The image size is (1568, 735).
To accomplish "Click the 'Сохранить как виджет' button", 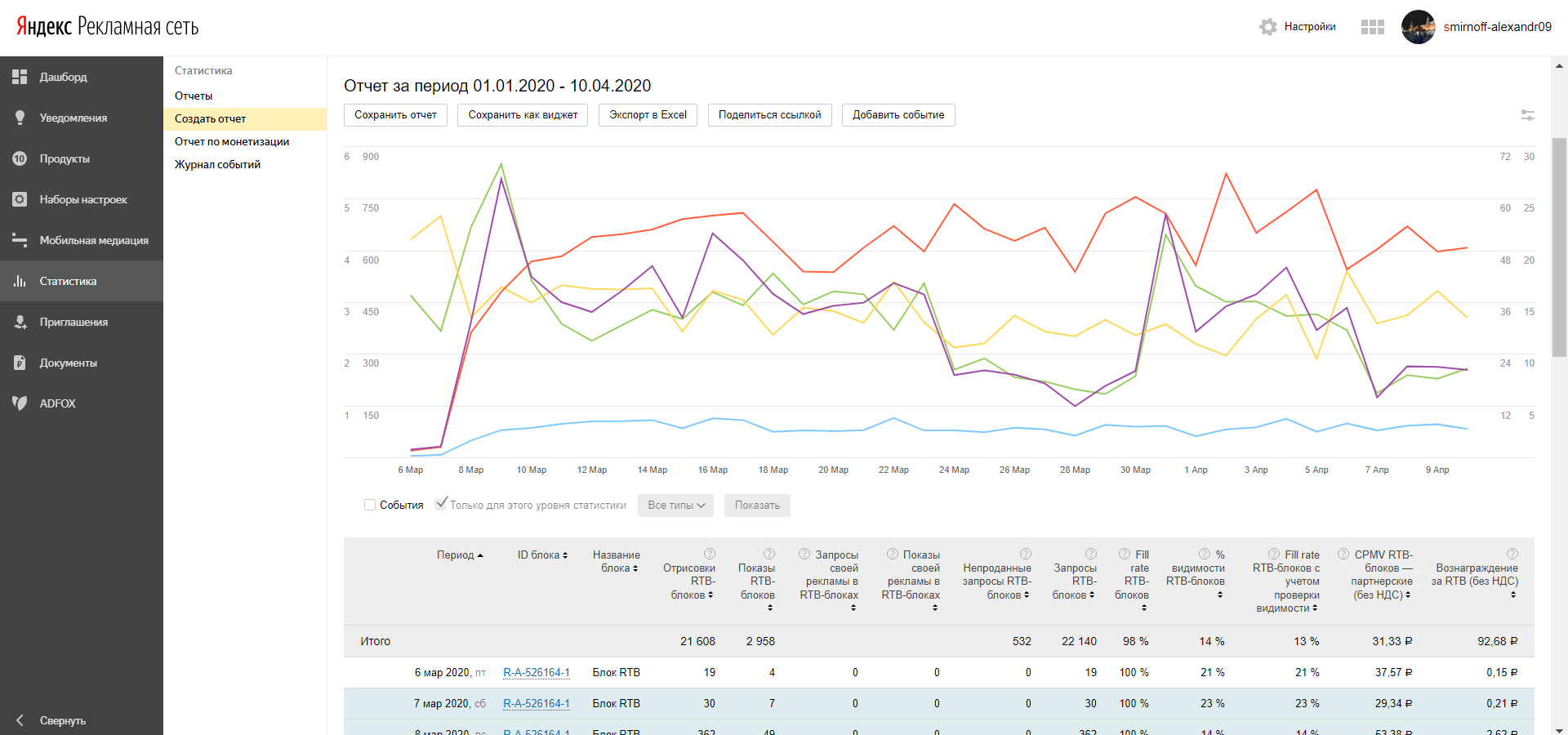I will coord(523,115).
